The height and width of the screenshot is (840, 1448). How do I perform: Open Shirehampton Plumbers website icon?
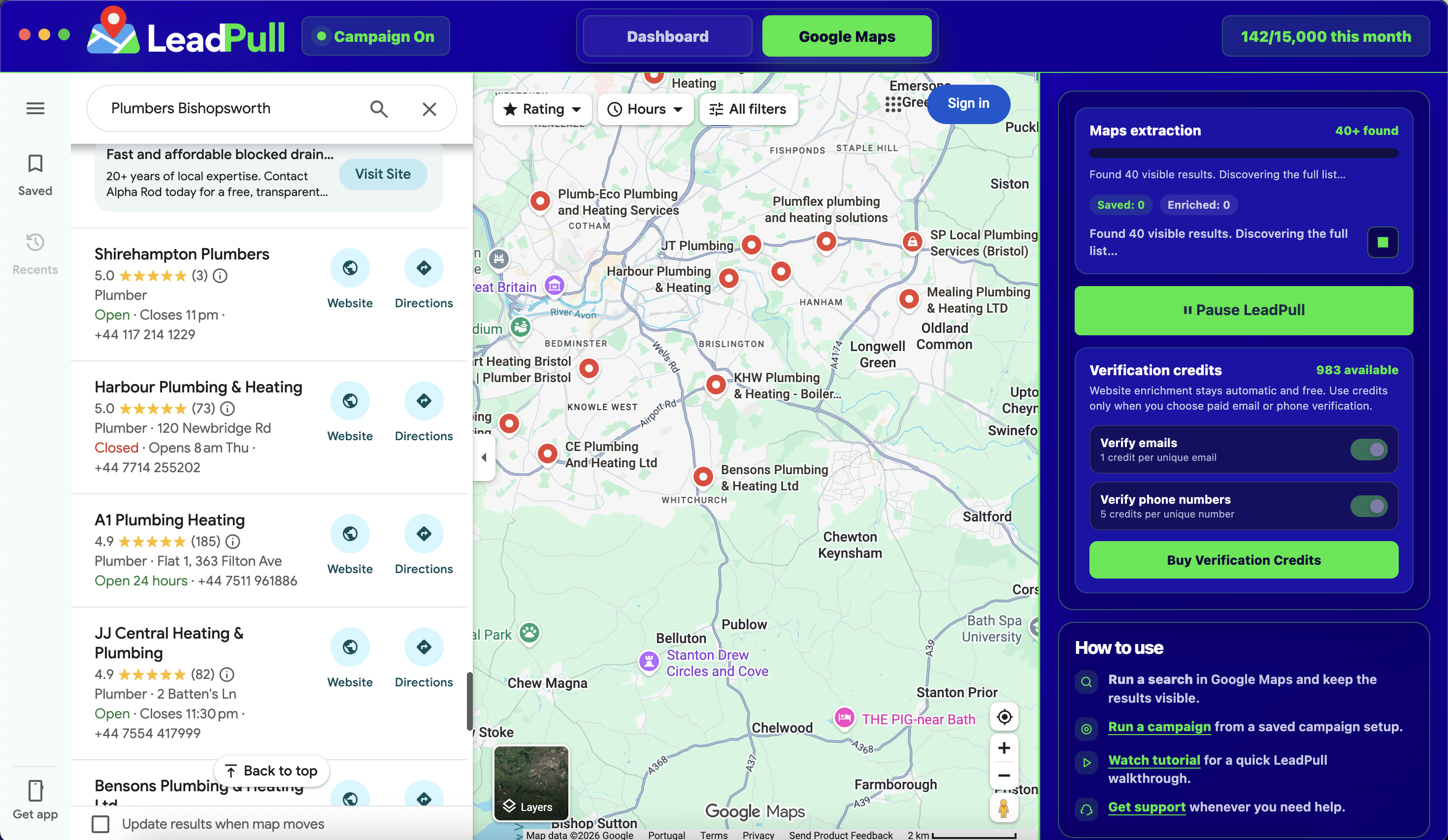350,268
